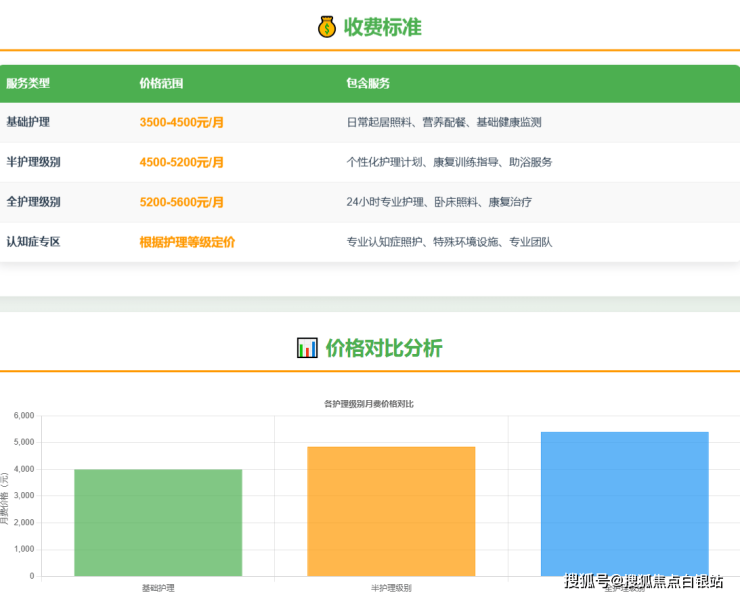Click the orange 半护理级别 bar in chart
The image size is (740, 597).
tap(391, 511)
